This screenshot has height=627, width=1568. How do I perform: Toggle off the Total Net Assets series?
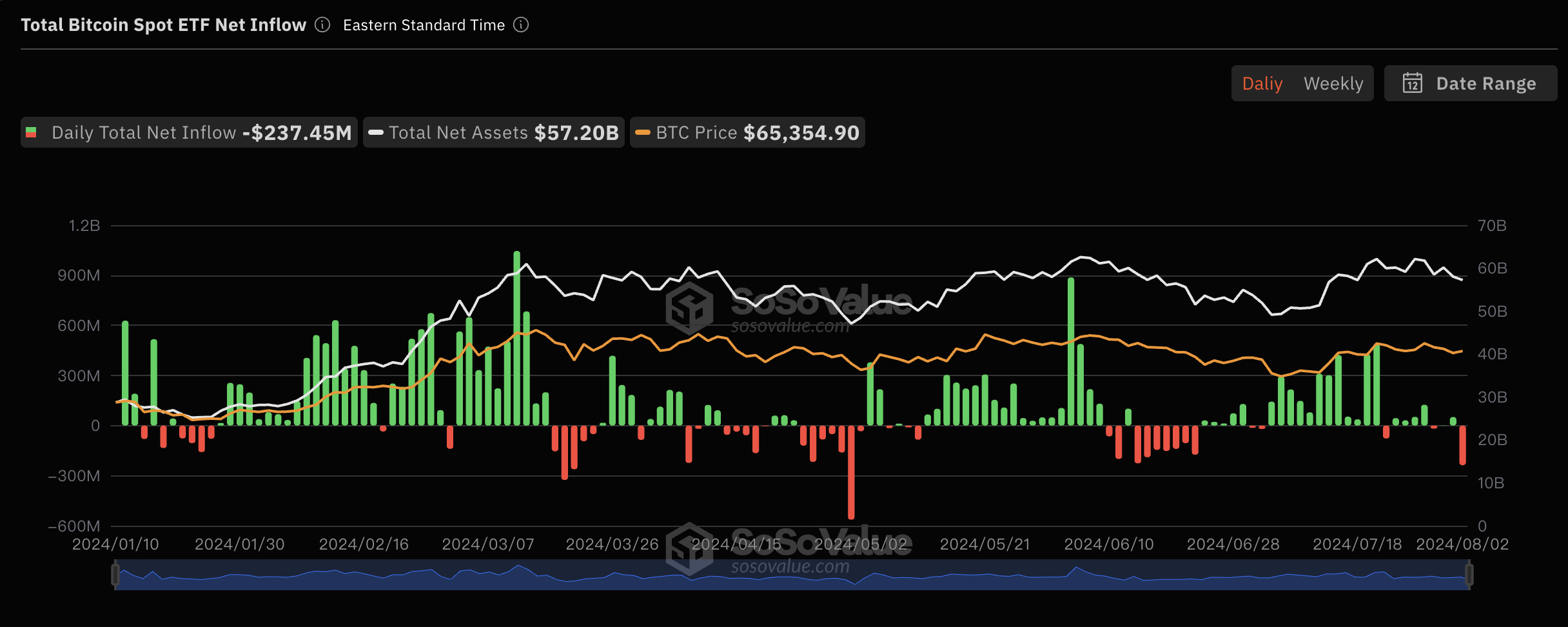[x=493, y=132]
